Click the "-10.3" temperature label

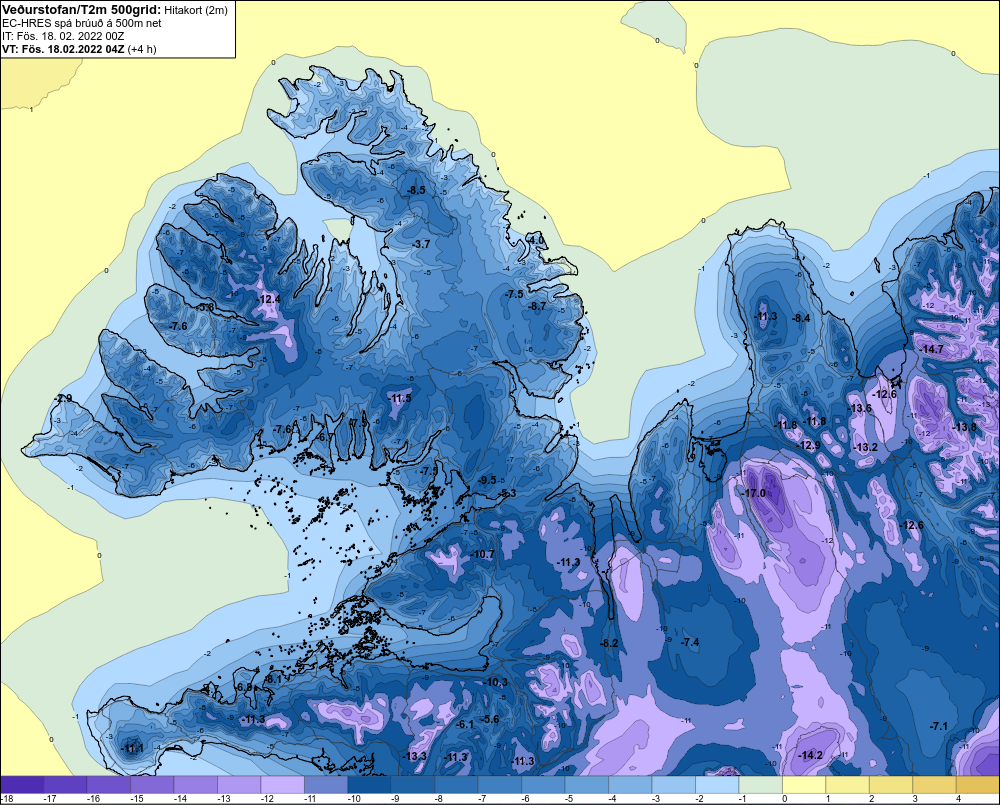click(496, 683)
